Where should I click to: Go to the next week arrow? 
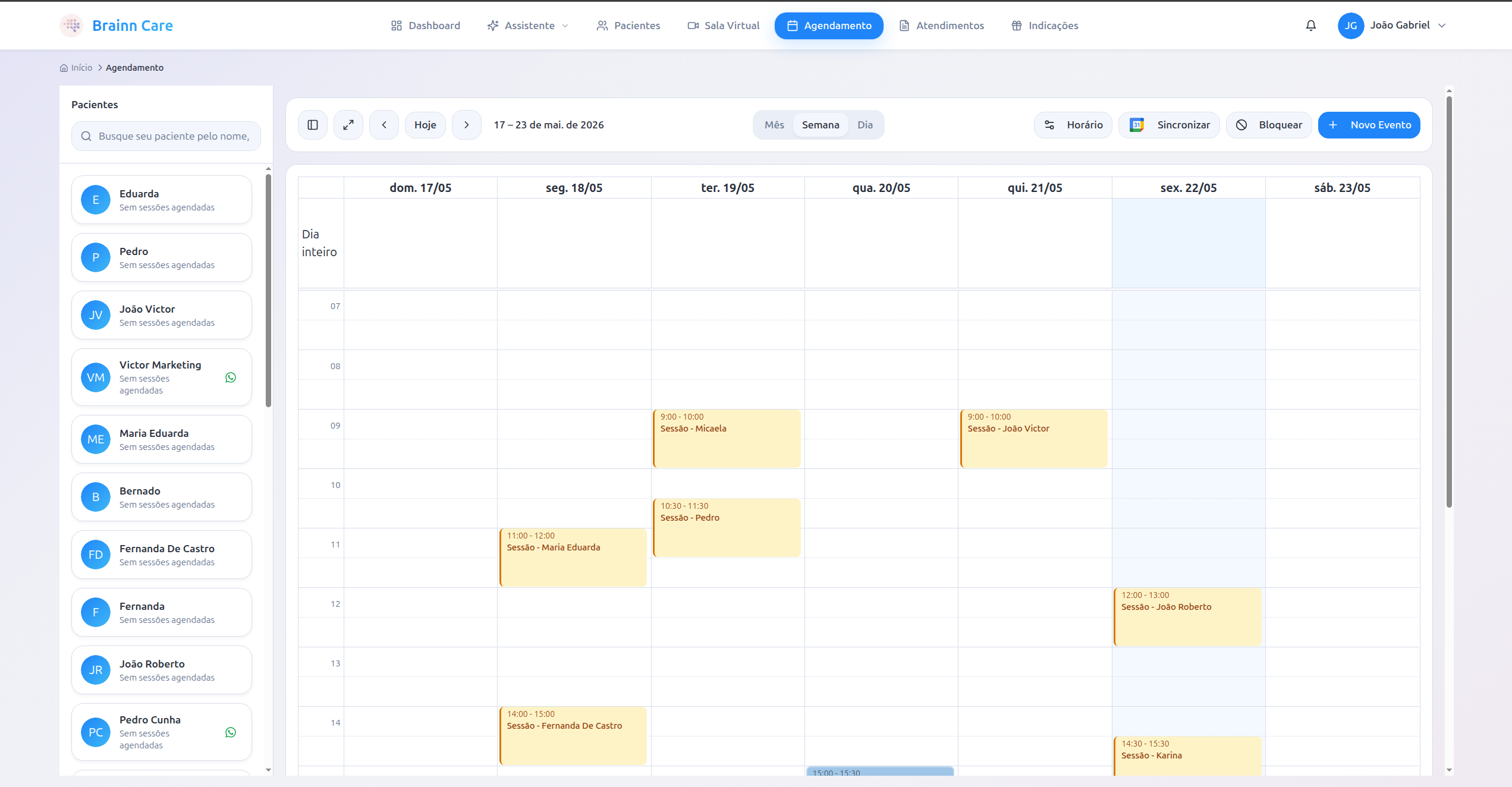(x=467, y=125)
